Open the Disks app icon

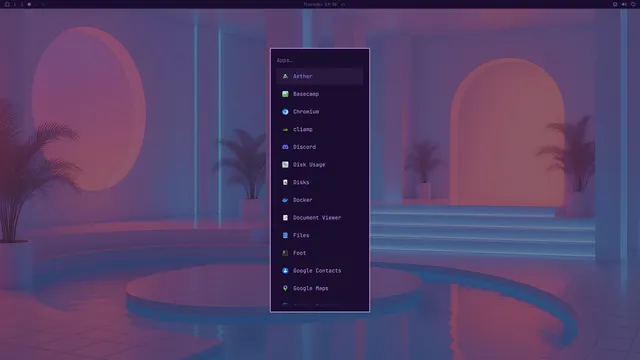(285, 182)
